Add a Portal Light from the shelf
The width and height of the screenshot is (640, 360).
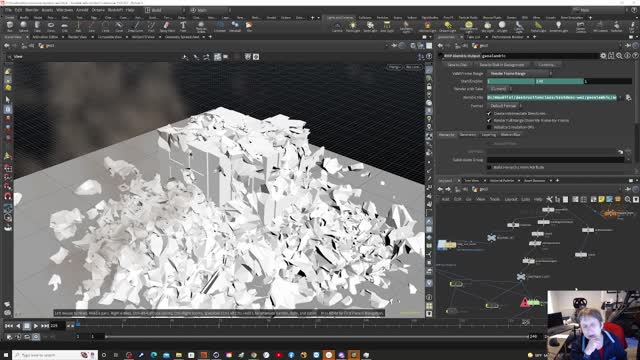[x=538, y=27]
